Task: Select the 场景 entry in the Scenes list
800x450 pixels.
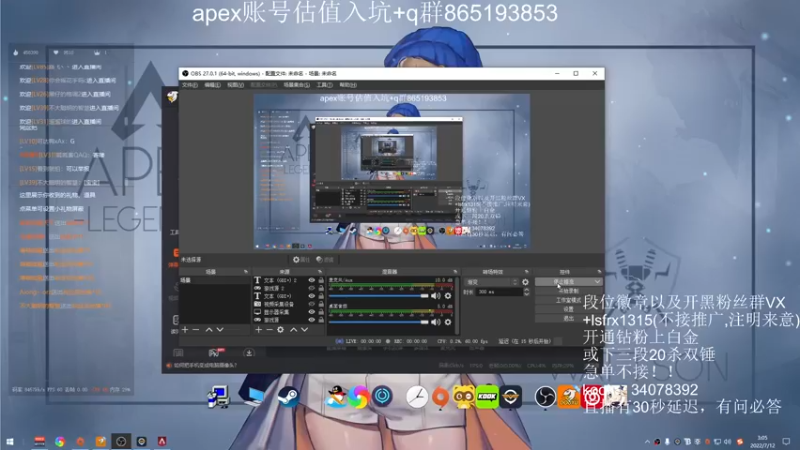Action: (x=214, y=280)
